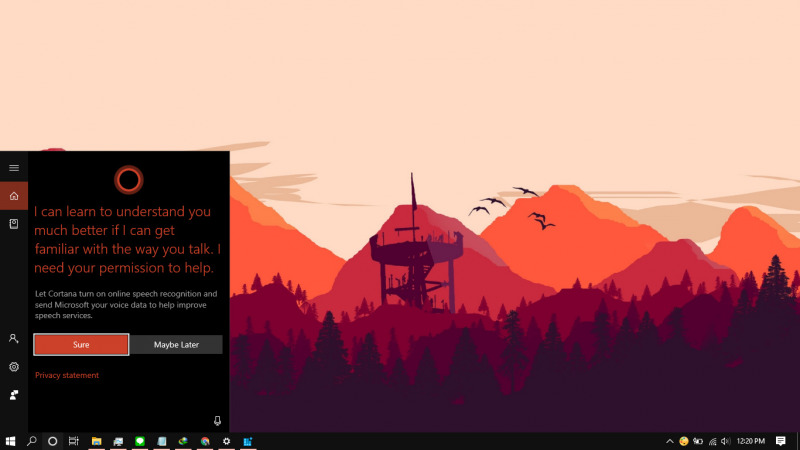Open the Cortana hamburger menu
This screenshot has height=450, width=800.
point(14,168)
